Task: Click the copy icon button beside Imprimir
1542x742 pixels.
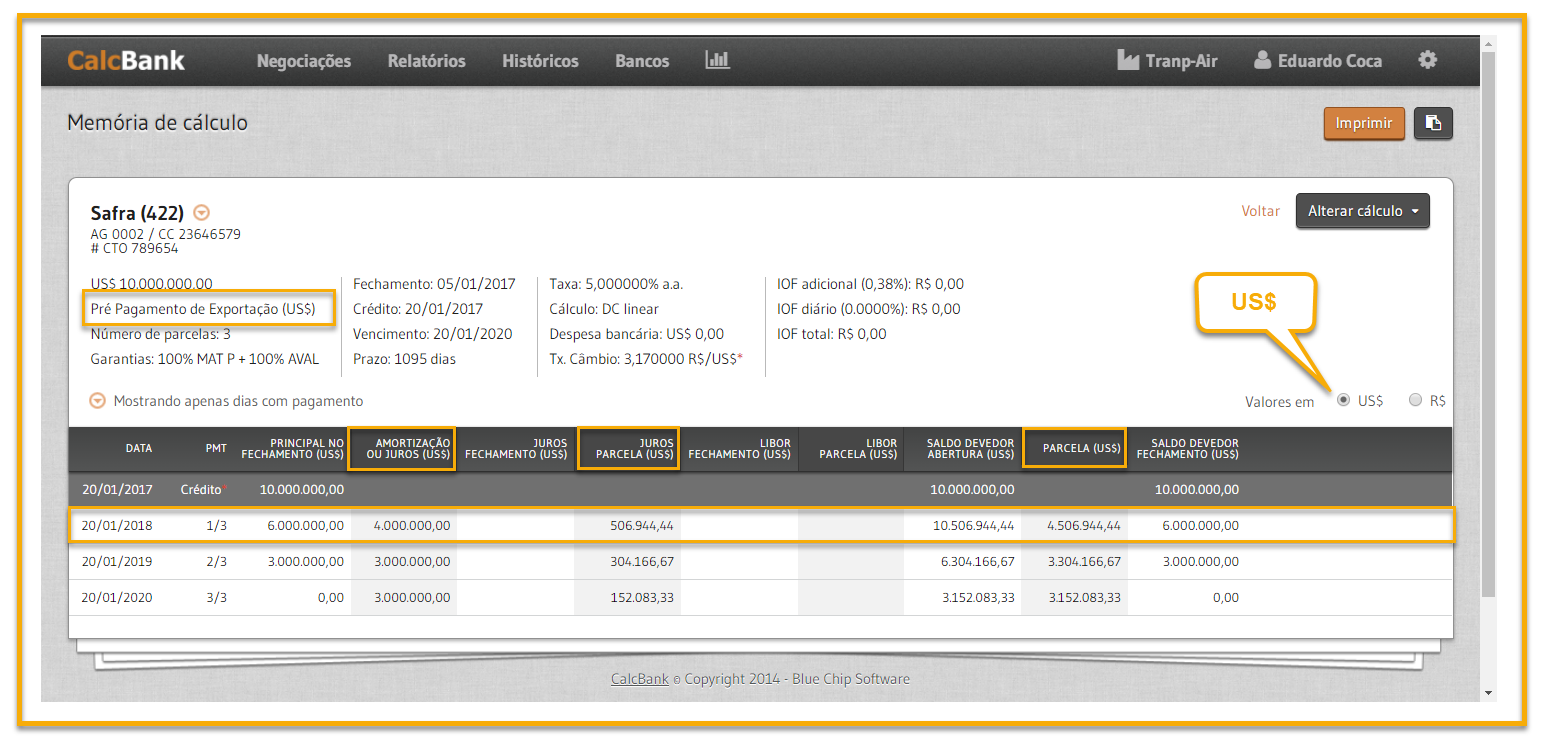Action: (1433, 123)
